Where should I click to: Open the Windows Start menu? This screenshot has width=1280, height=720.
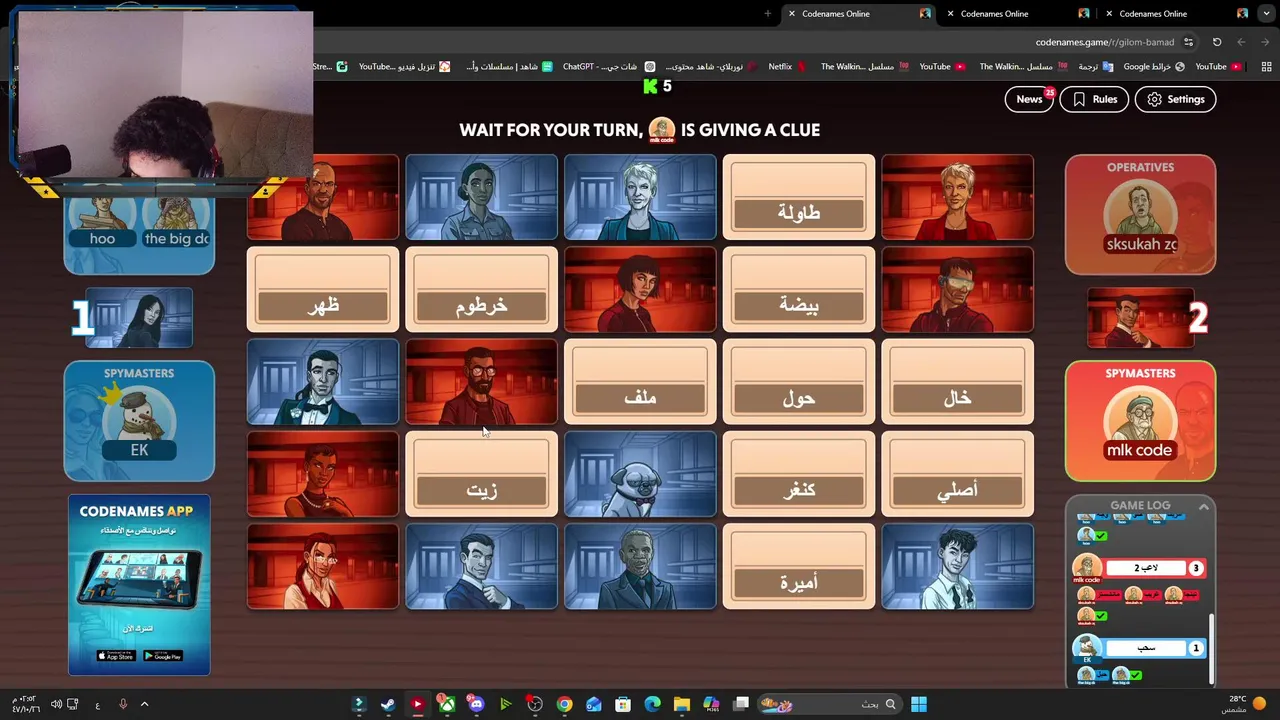pyautogui.click(x=919, y=704)
